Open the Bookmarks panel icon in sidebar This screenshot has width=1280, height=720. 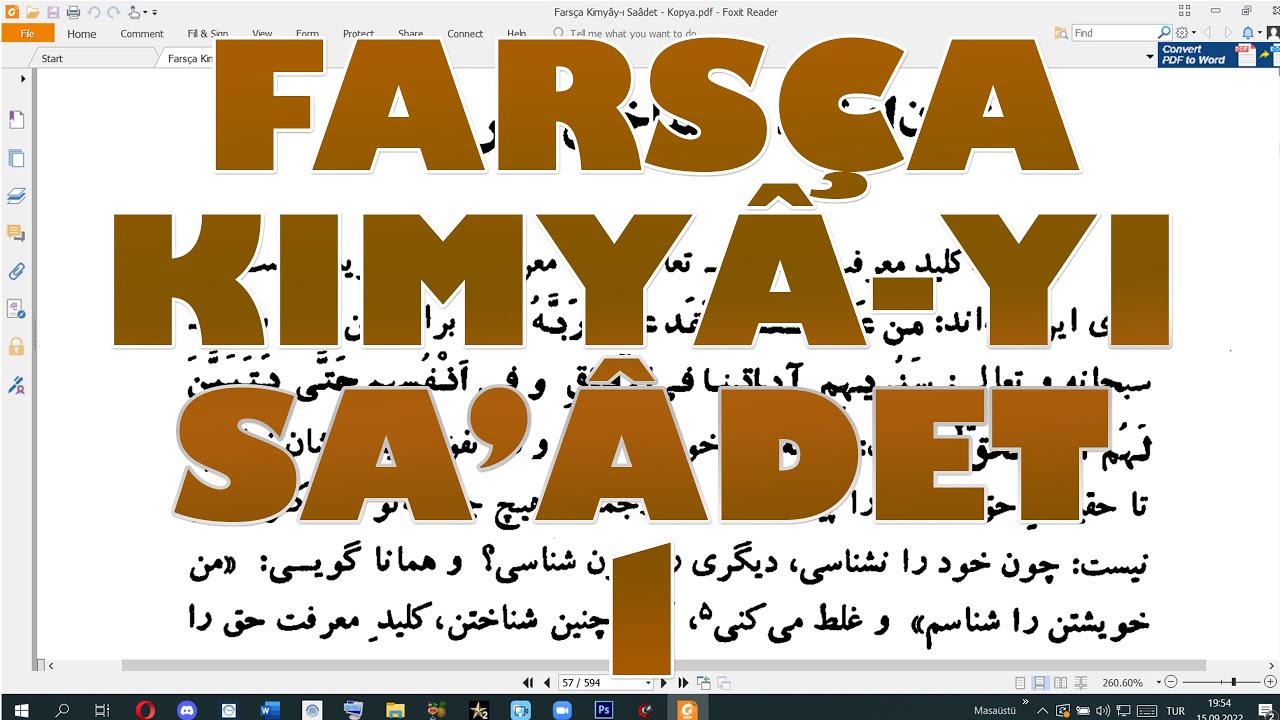[x=16, y=119]
